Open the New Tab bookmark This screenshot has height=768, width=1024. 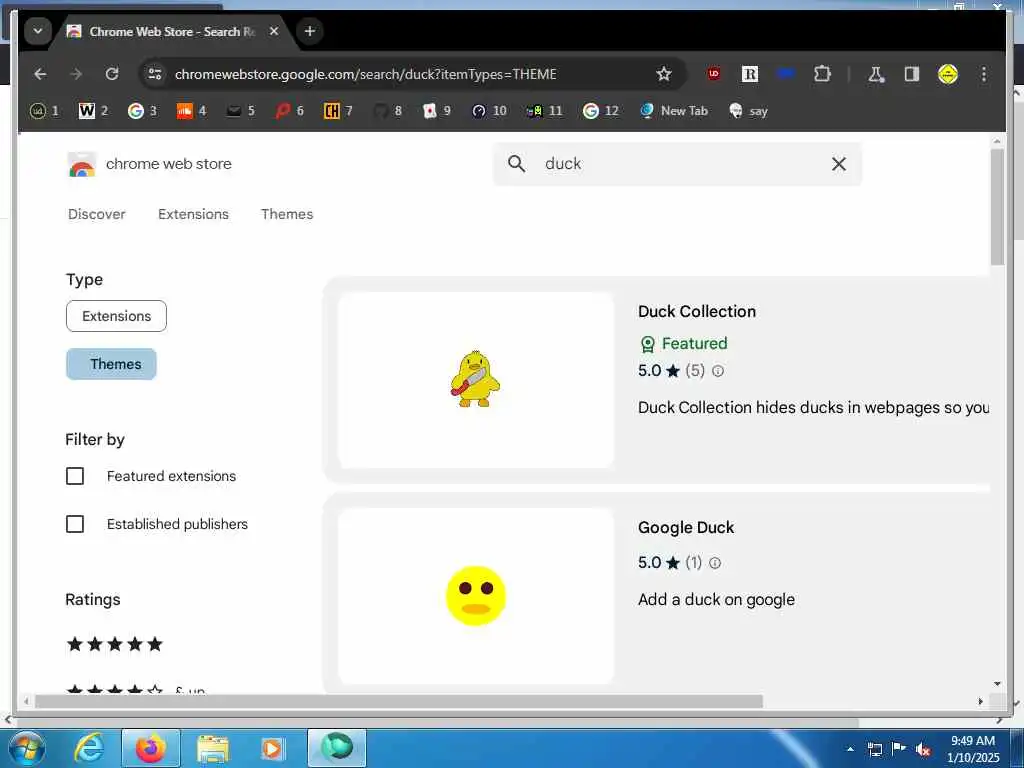pyautogui.click(x=675, y=110)
